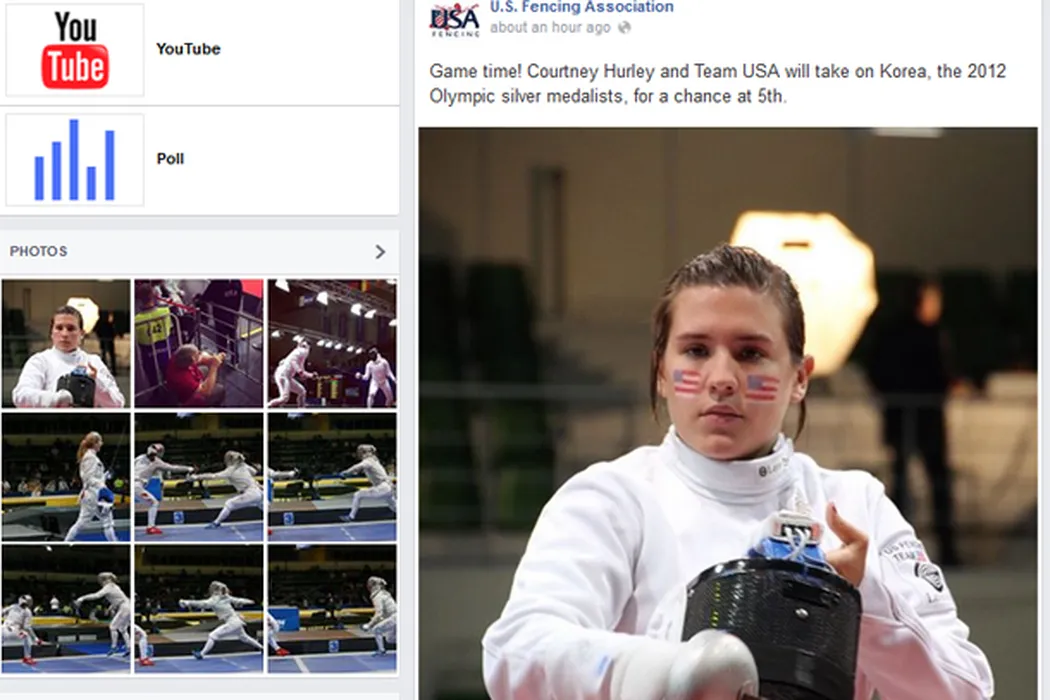
Task: Open bottom-left thumbnail of two fencers
Action: point(66,609)
